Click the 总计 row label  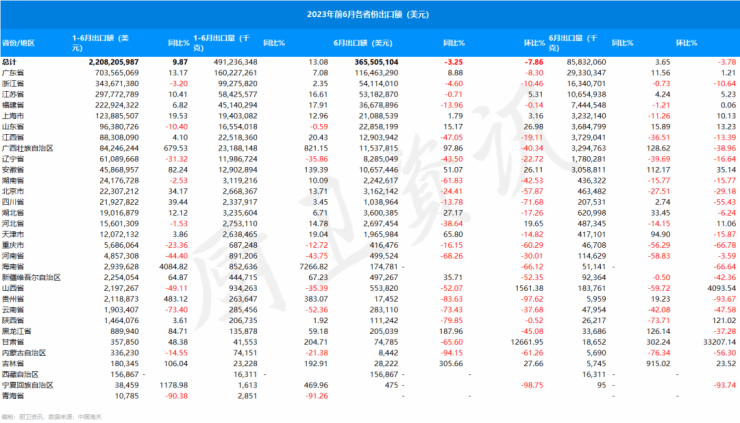click(x=9, y=62)
